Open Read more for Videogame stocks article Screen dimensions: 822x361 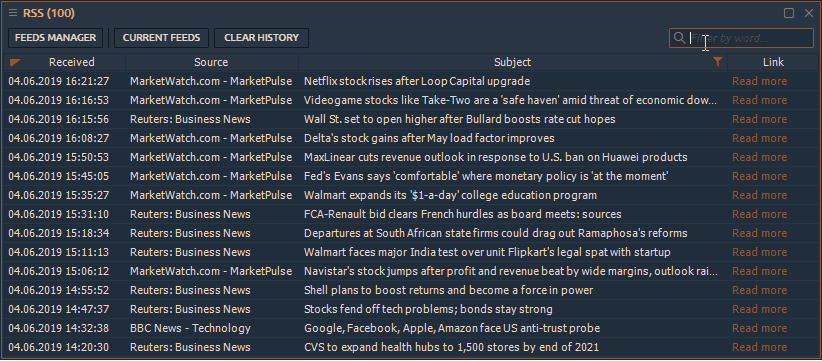point(760,100)
